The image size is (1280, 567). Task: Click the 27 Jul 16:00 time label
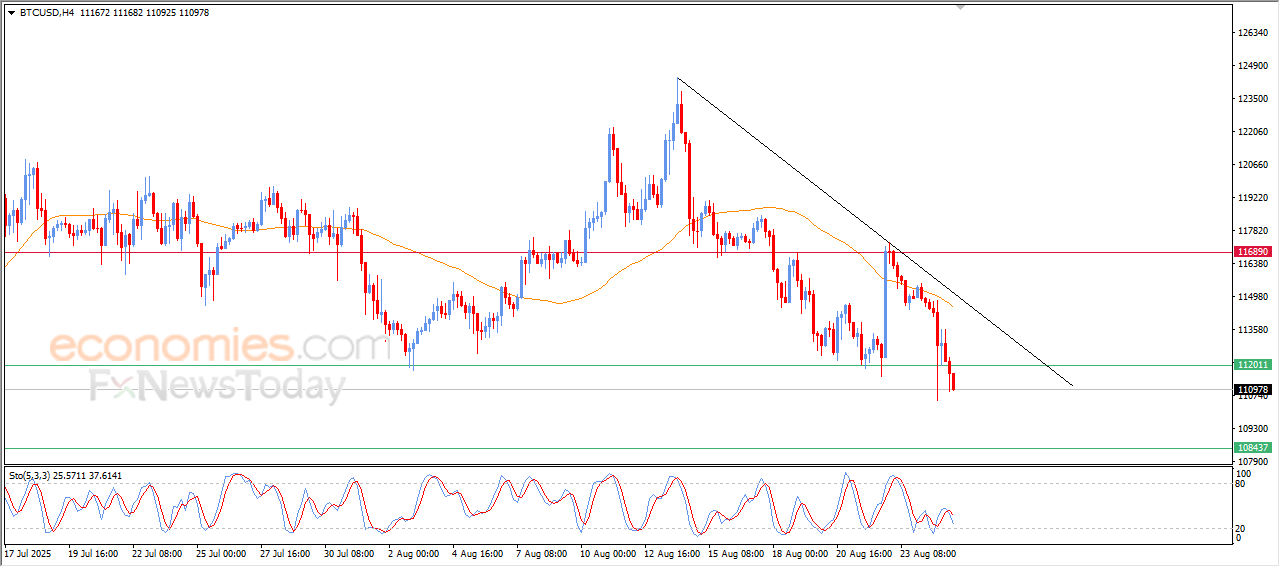tap(285, 553)
